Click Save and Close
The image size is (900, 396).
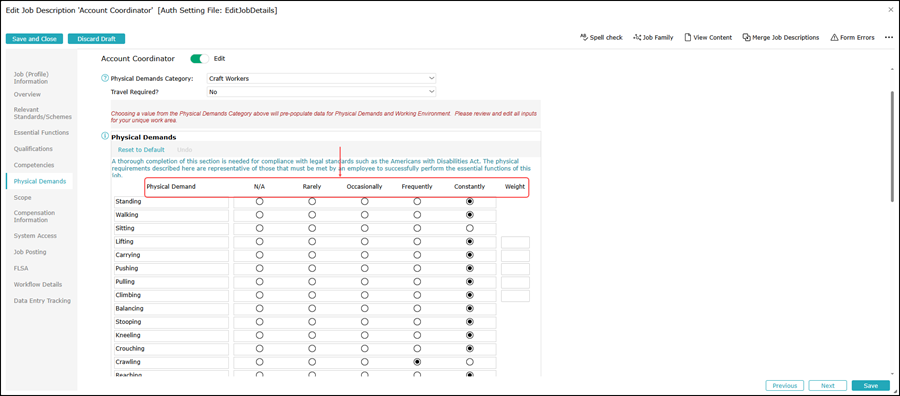pos(34,39)
